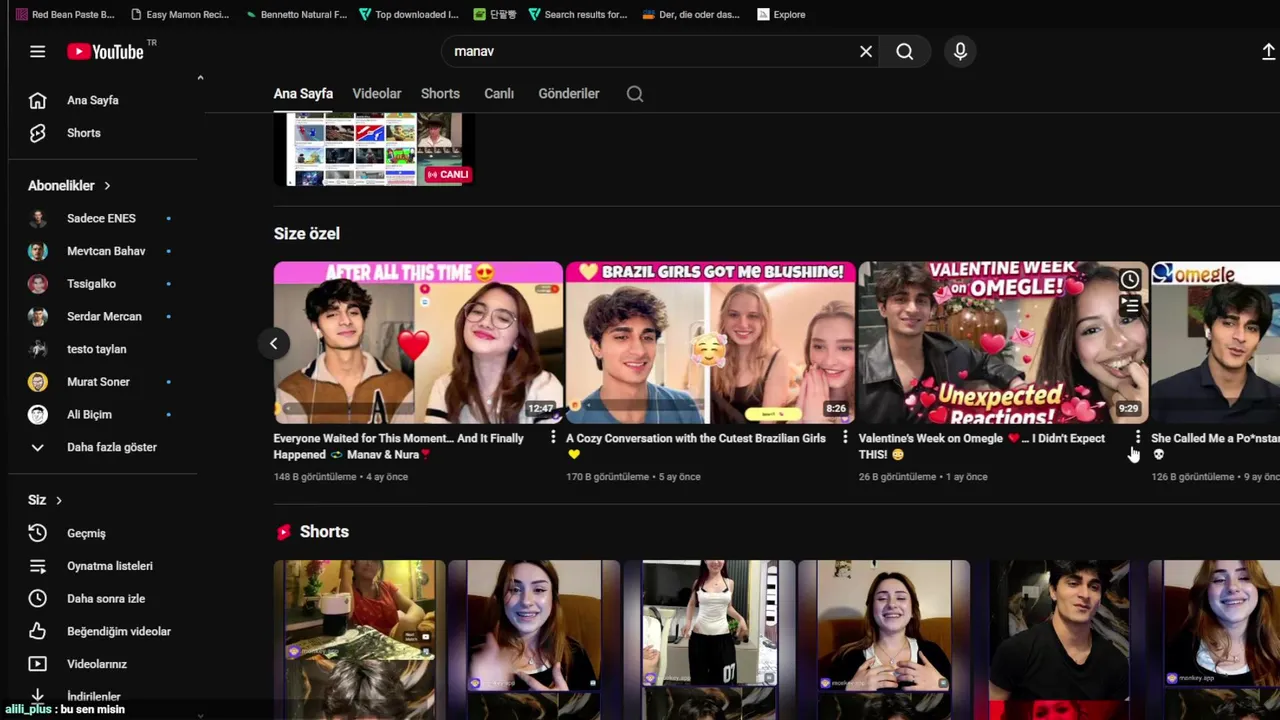
Task: Start voice search with microphone
Action: coord(960,51)
